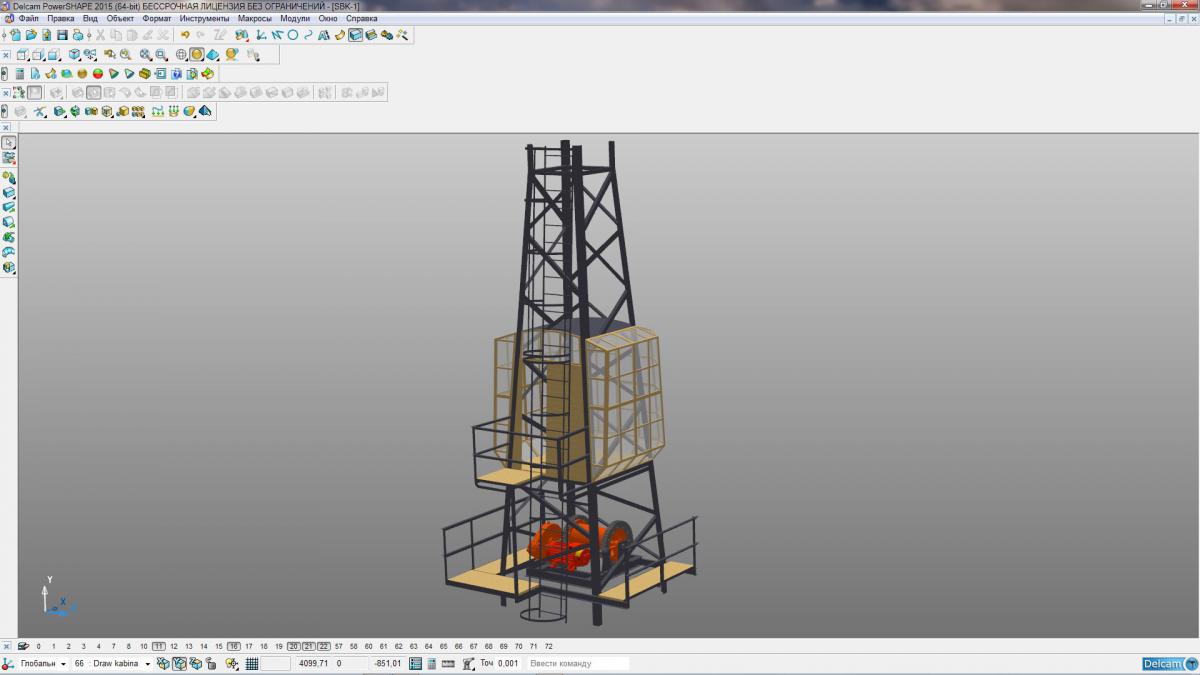This screenshot has height=675, width=1200.
Task: Select the Workplane tool icon
Action: click(260, 35)
